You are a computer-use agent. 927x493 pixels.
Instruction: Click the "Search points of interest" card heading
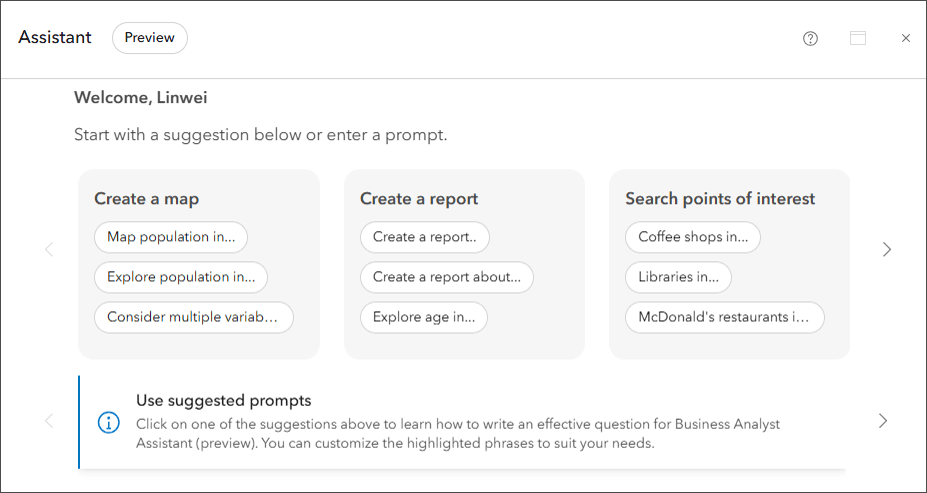pos(720,199)
